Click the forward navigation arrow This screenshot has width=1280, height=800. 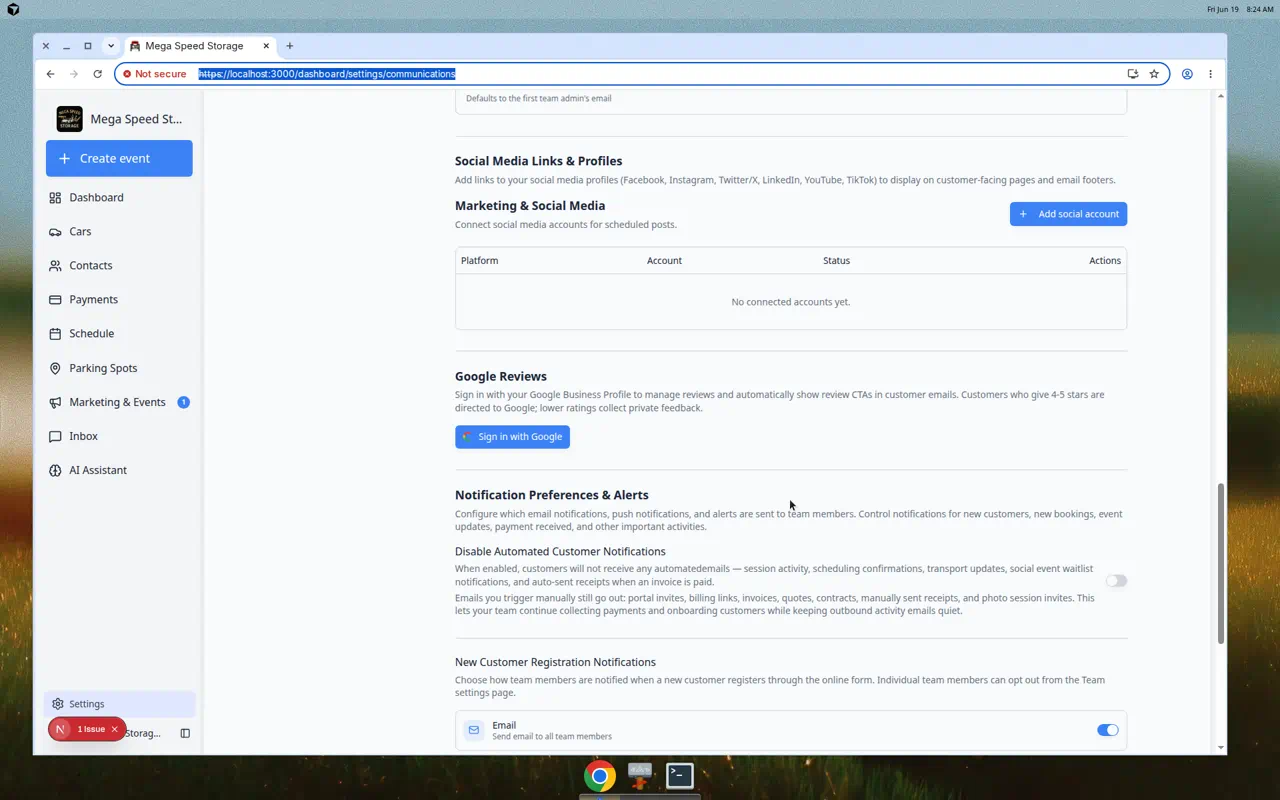[x=74, y=74]
